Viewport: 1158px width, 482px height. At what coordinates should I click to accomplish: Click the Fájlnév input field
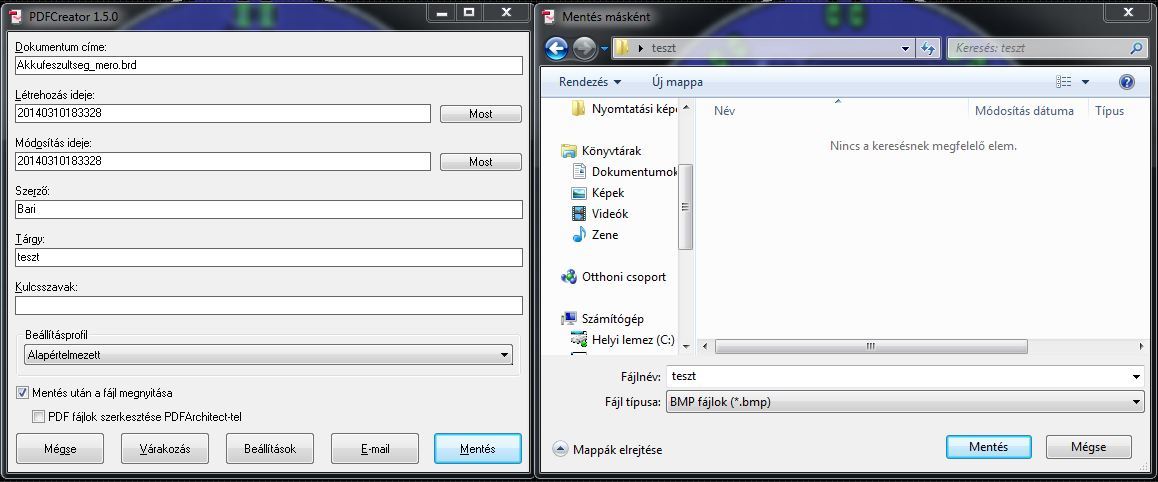pyautogui.click(x=898, y=376)
